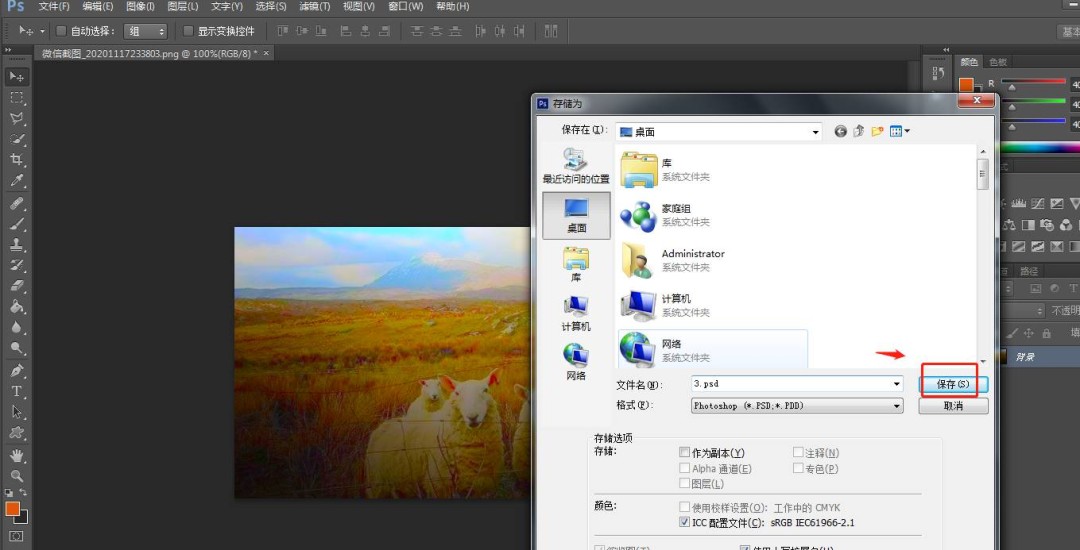The height and width of the screenshot is (550, 1080).
Task: Open the 格式 Photoshop format dropdown
Action: (x=896, y=406)
